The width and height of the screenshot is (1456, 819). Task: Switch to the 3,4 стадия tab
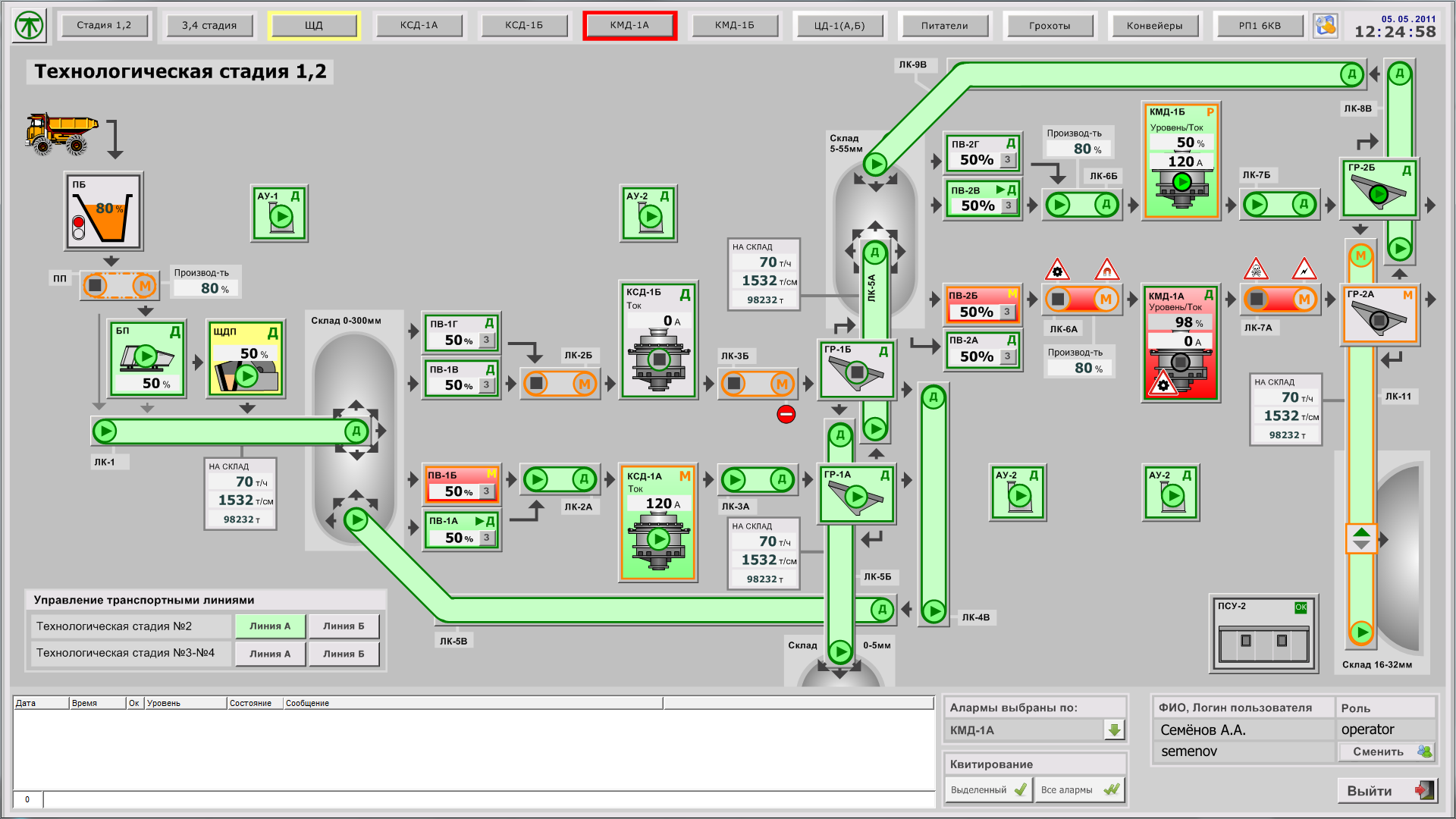point(209,25)
